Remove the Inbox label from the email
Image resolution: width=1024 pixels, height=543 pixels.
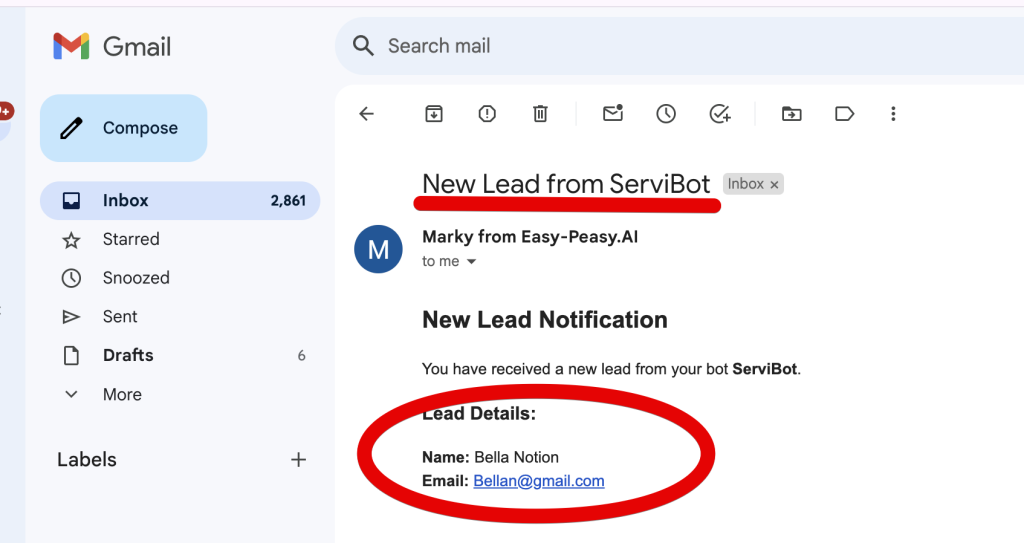click(x=774, y=185)
